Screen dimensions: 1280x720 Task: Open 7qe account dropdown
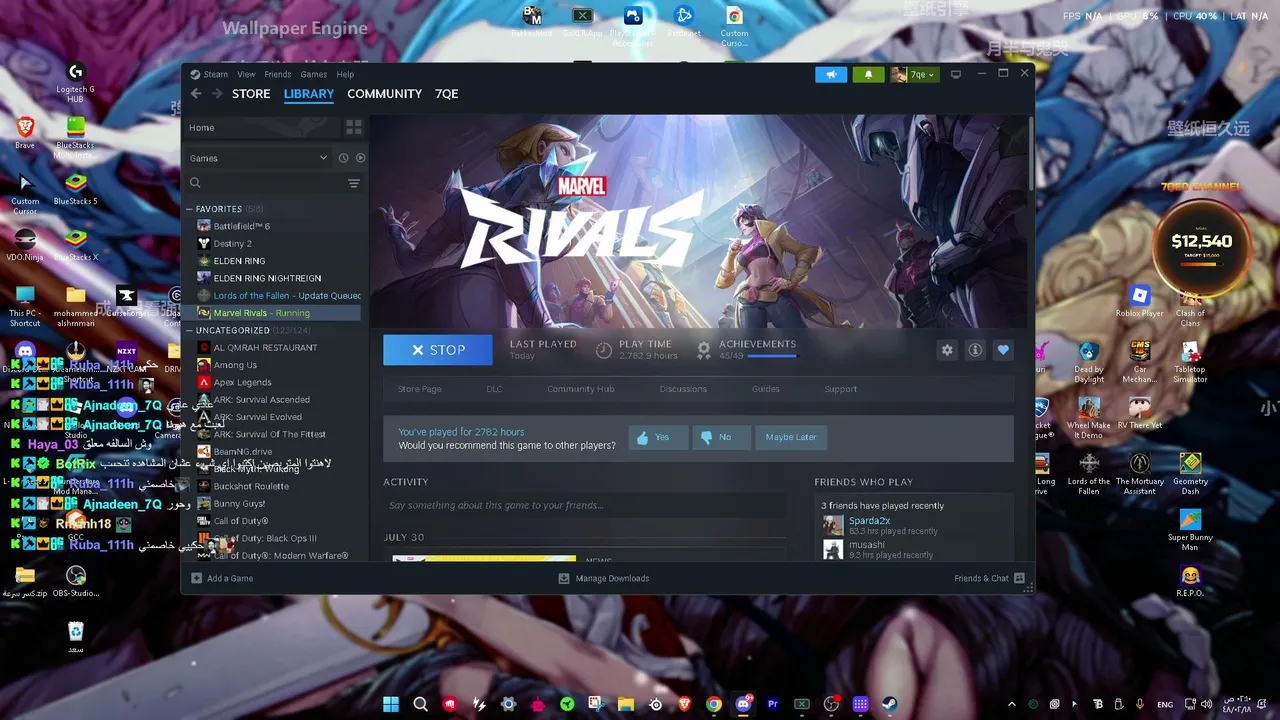click(914, 74)
